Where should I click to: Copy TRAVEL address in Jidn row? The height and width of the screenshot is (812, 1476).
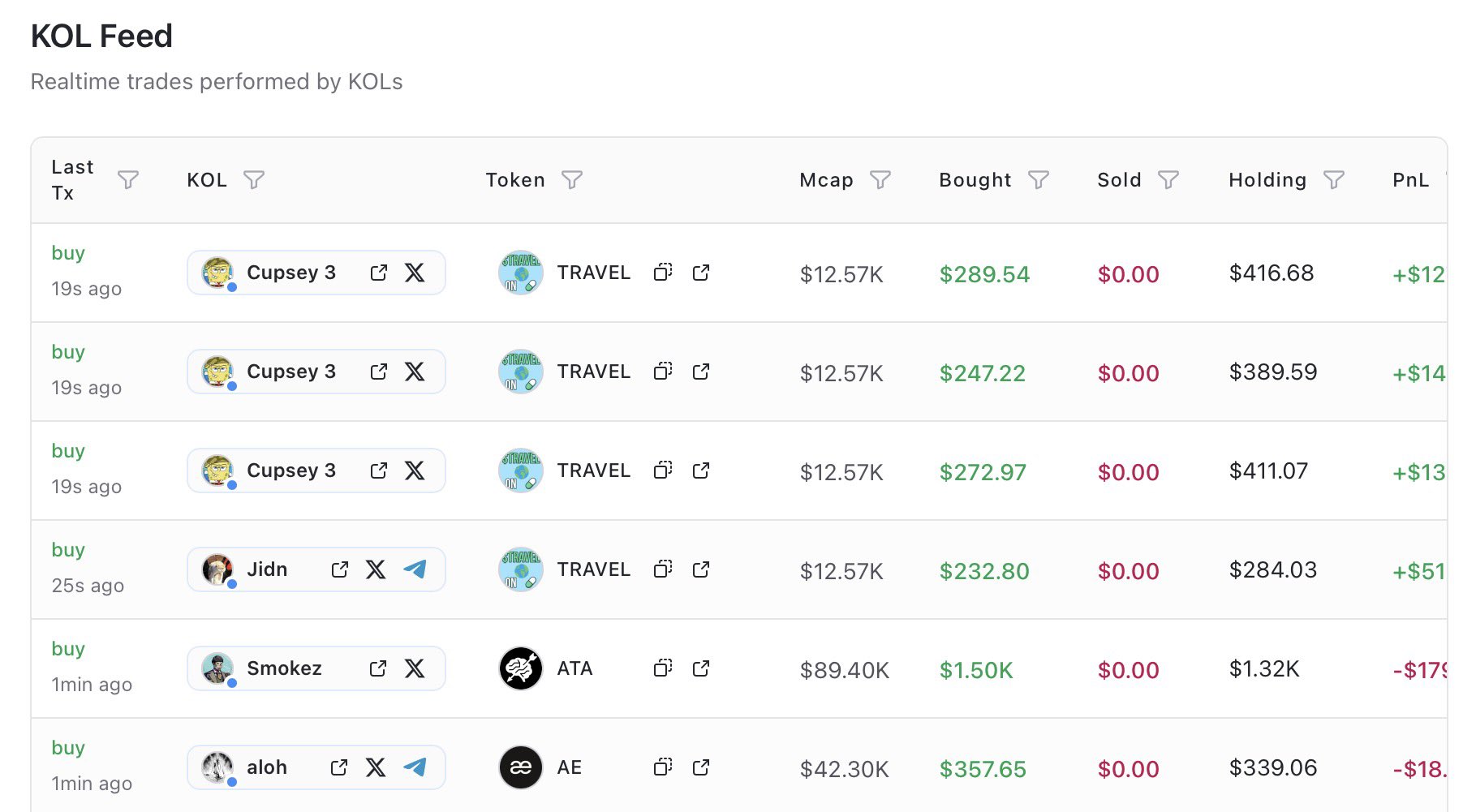663,569
